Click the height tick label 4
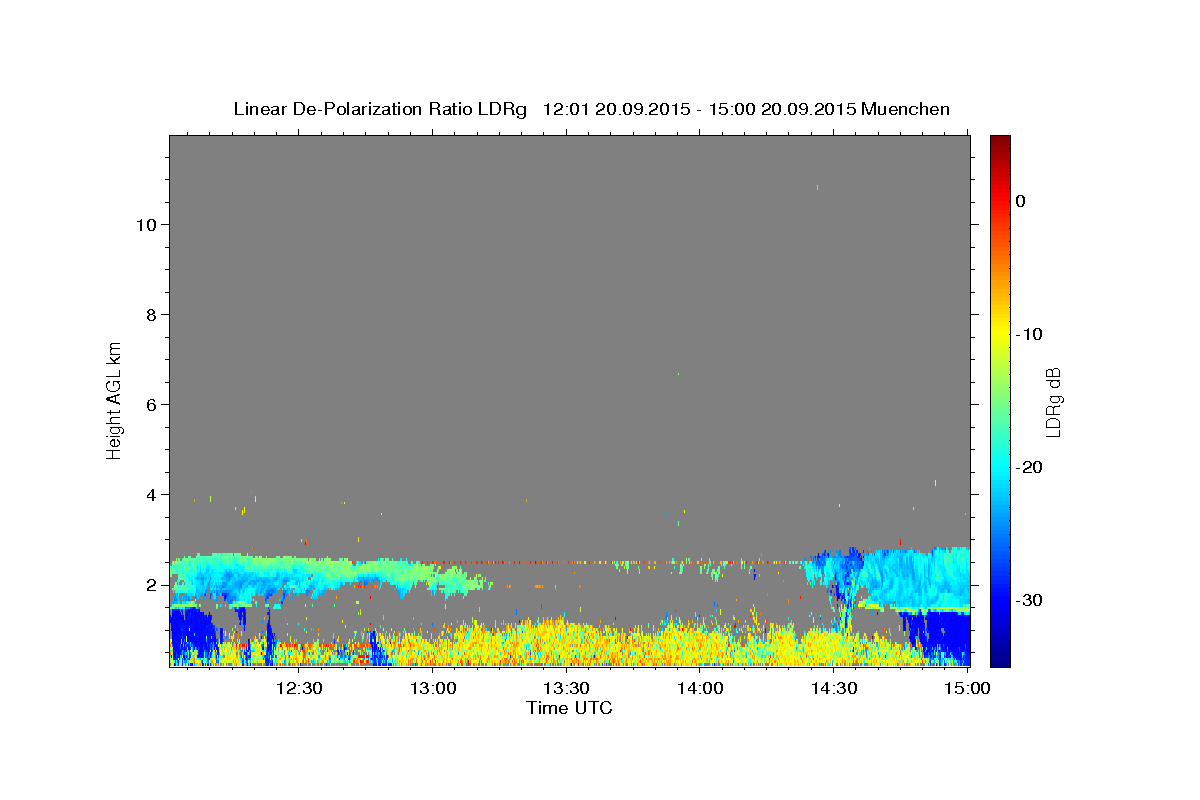The width and height of the screenshot is (1200, 800). coord(152,494)
